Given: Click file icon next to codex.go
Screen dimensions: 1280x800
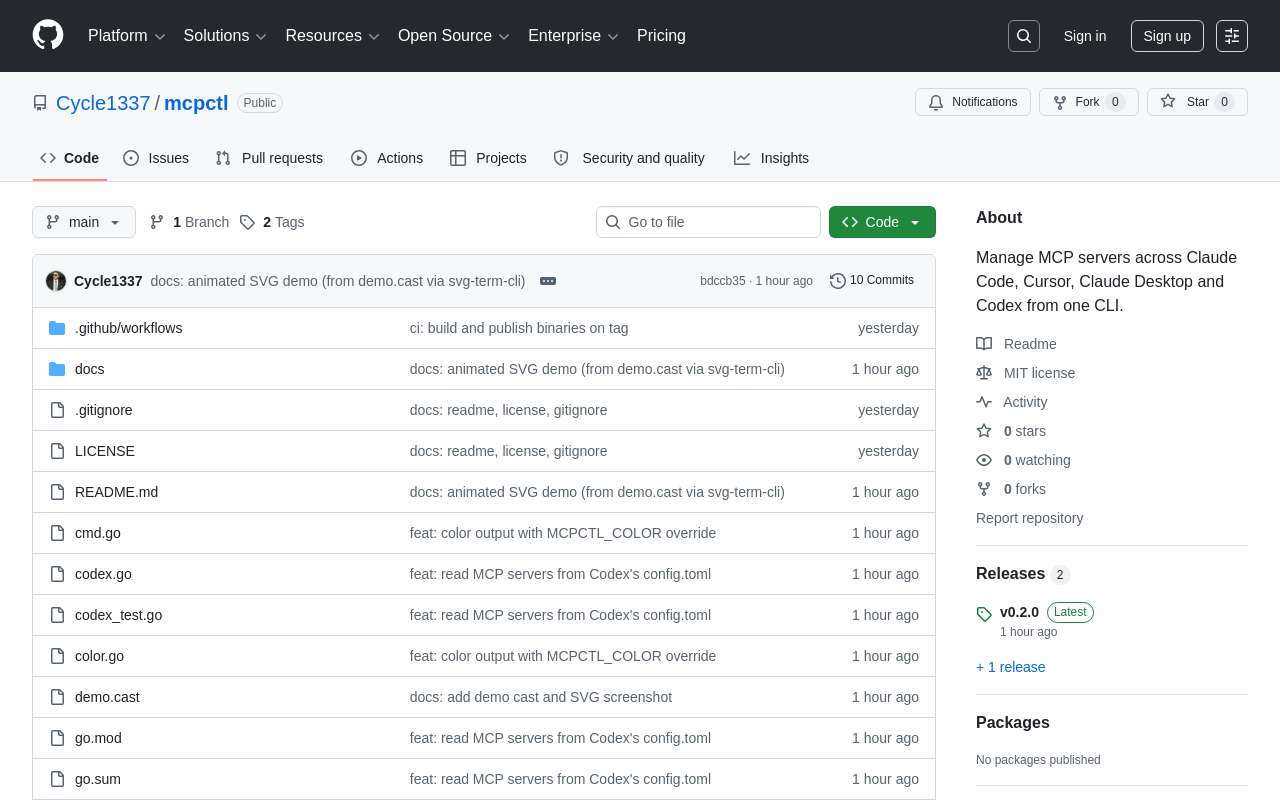Looking at the screenshot, I should point(57,574).
